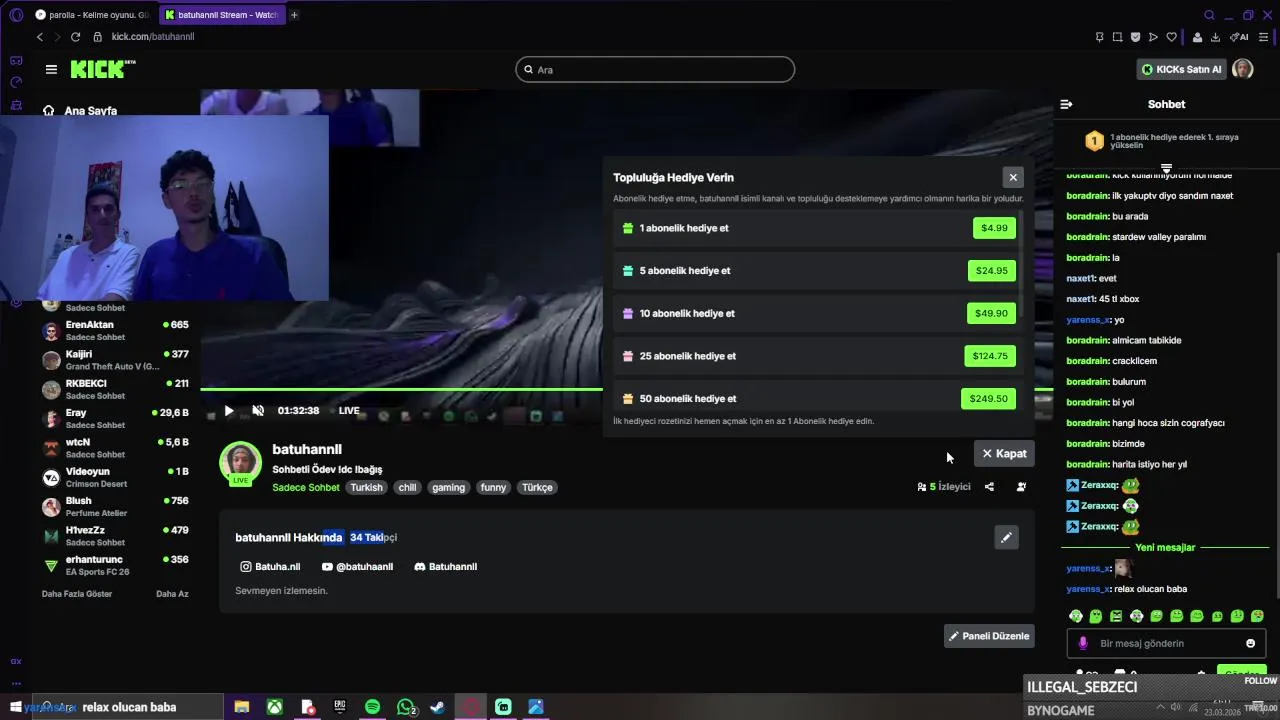Viewport: 1280px width, 720px height.
Task: Open the Sadece Sohbet category link
Action: click(x=306, y=487)
